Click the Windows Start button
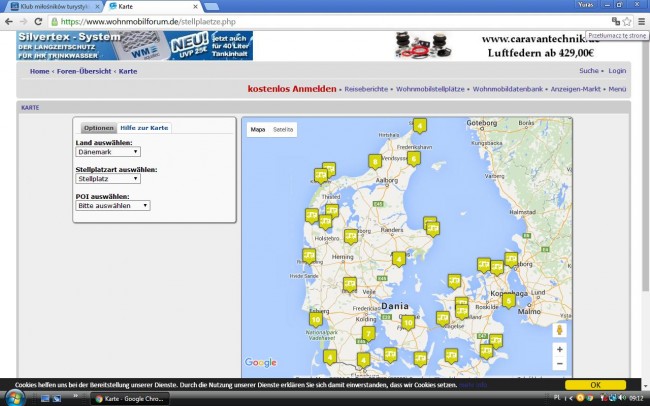Screen dimensions: 650x406 [12, 397]
